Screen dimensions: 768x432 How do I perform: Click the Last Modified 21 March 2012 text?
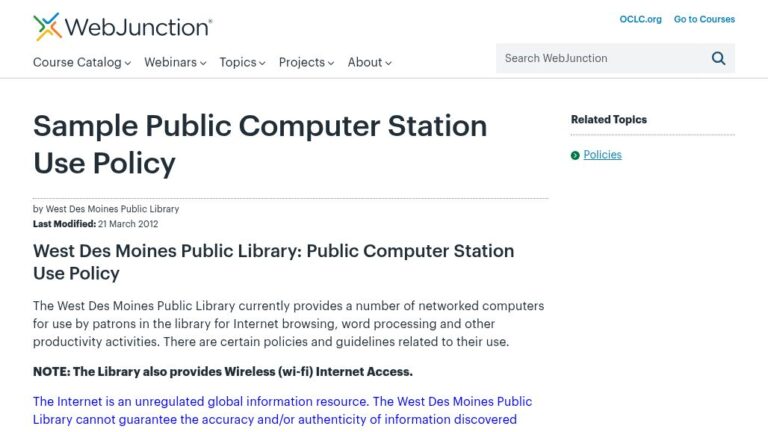click(x=96, y=224)
